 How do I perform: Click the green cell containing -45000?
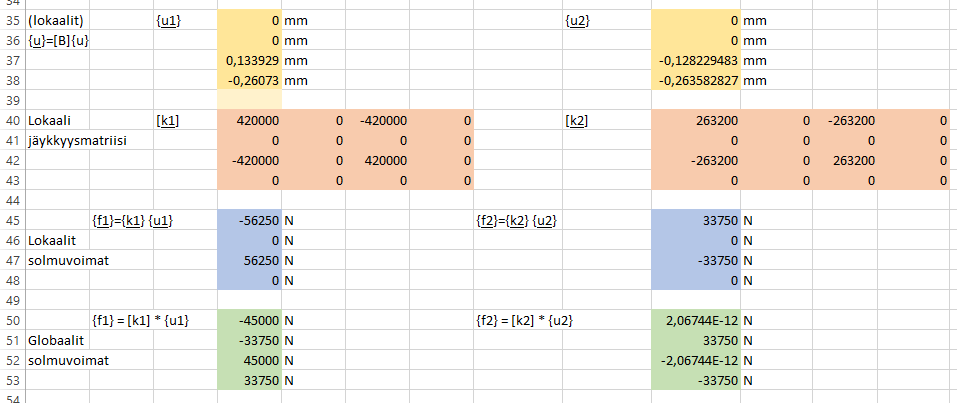[249, 321]
